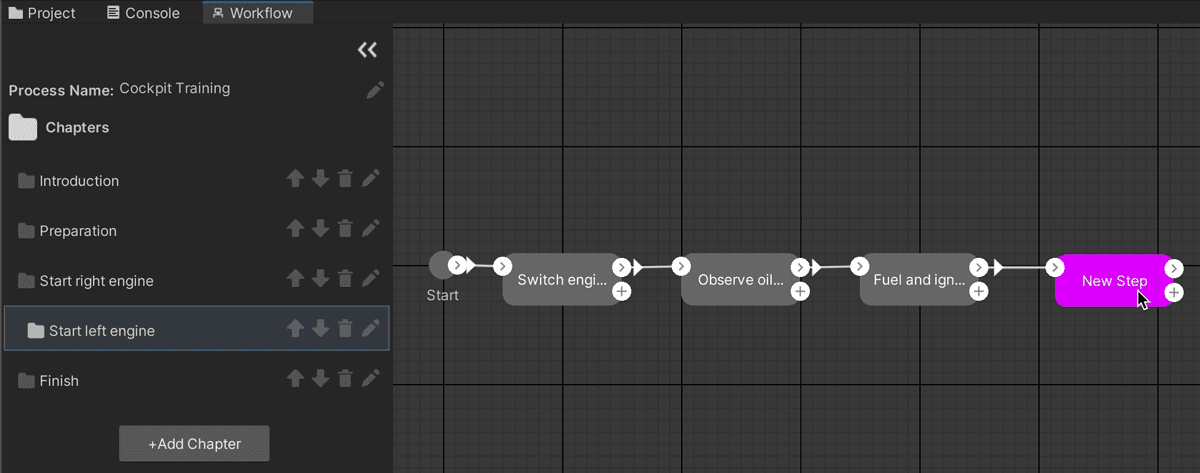Select the Finish chapter
1200x473 pixels.
click(x=59, y=381)
